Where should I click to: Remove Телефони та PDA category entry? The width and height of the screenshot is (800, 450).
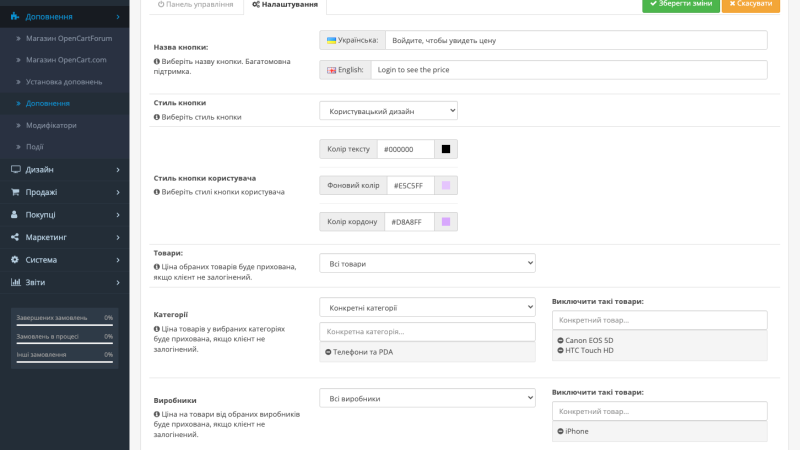pos(328,352)
